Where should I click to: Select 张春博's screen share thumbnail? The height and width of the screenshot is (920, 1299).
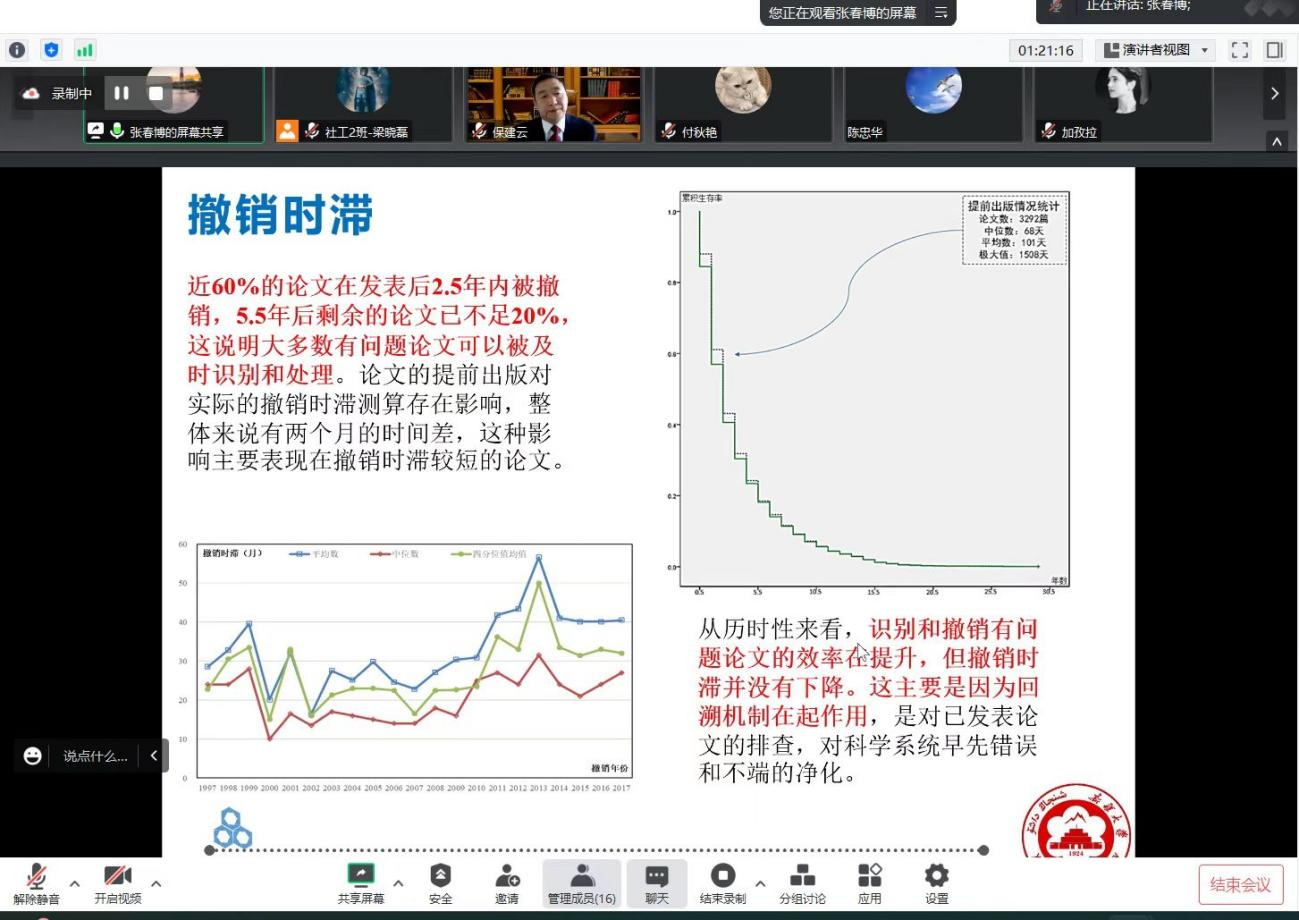[174, 105]
